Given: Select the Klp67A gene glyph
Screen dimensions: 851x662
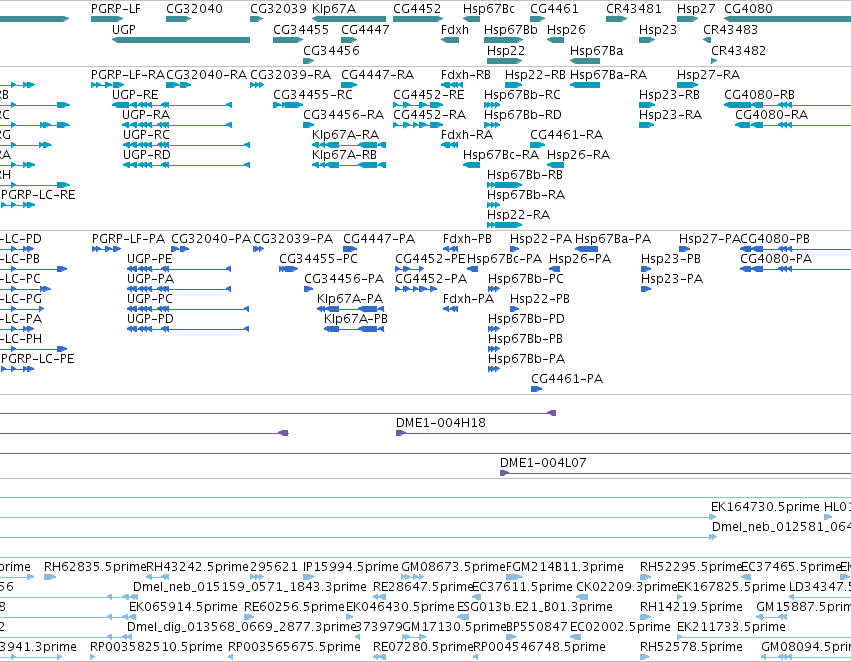Looking at the screenshot, I should pyautogui.click(x=349, y=19).
